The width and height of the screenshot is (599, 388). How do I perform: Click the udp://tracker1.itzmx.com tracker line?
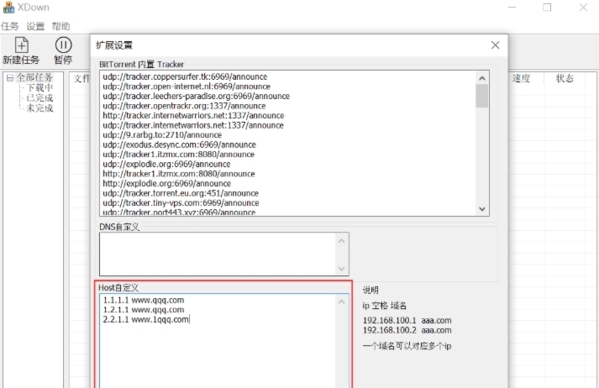pyautogui.click(x=178, y=154)
